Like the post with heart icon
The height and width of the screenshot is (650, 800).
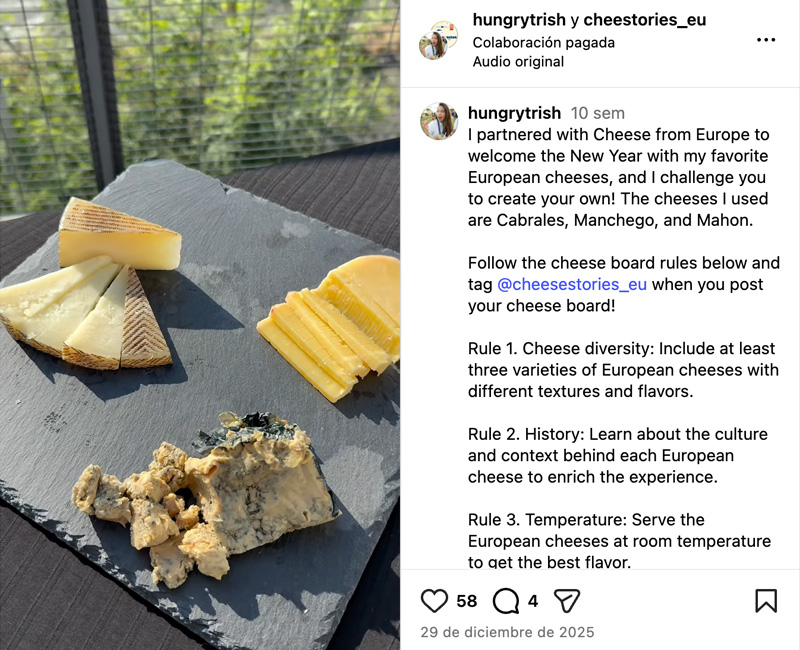[x=434, y=601]
